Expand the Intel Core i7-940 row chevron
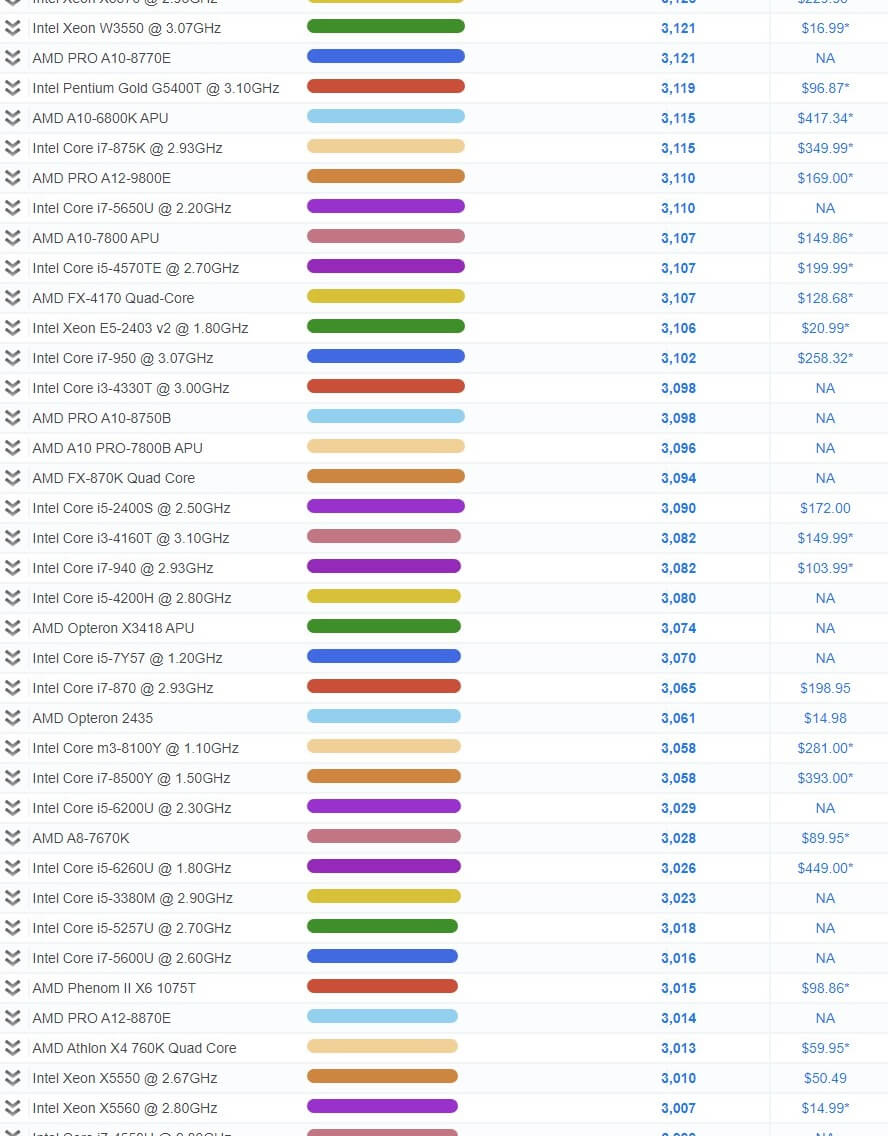This screenshot has width=888, height=1136. [12, 568]
